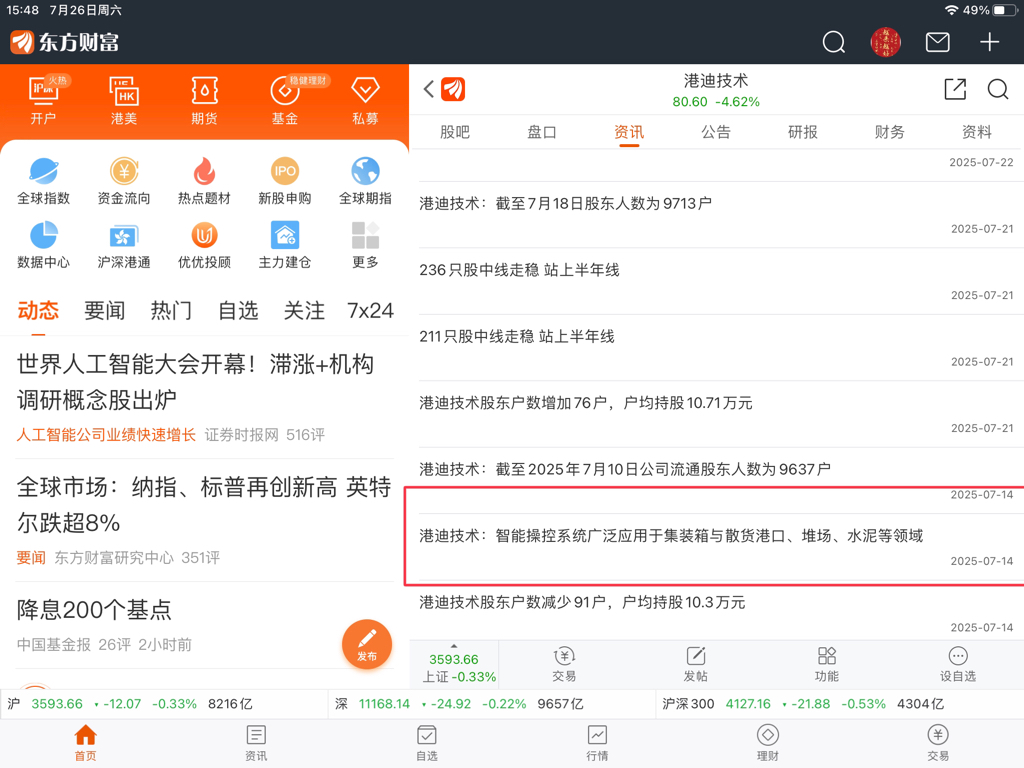Open 全球指数 global index icon

click(x=43, y=181)
